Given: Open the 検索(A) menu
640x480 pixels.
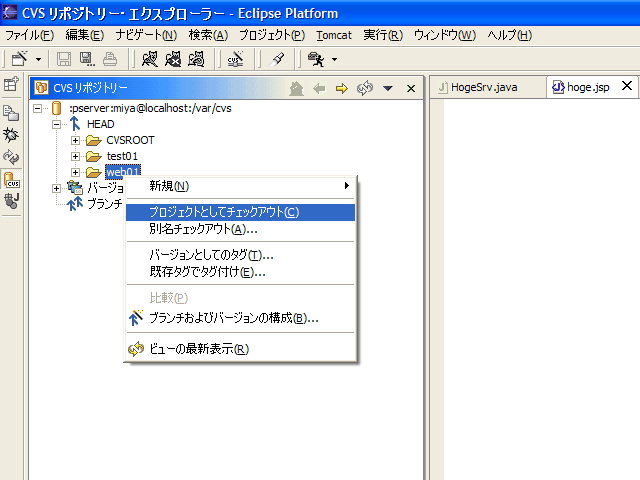Looking at the screenshot, I should (208, 36).
